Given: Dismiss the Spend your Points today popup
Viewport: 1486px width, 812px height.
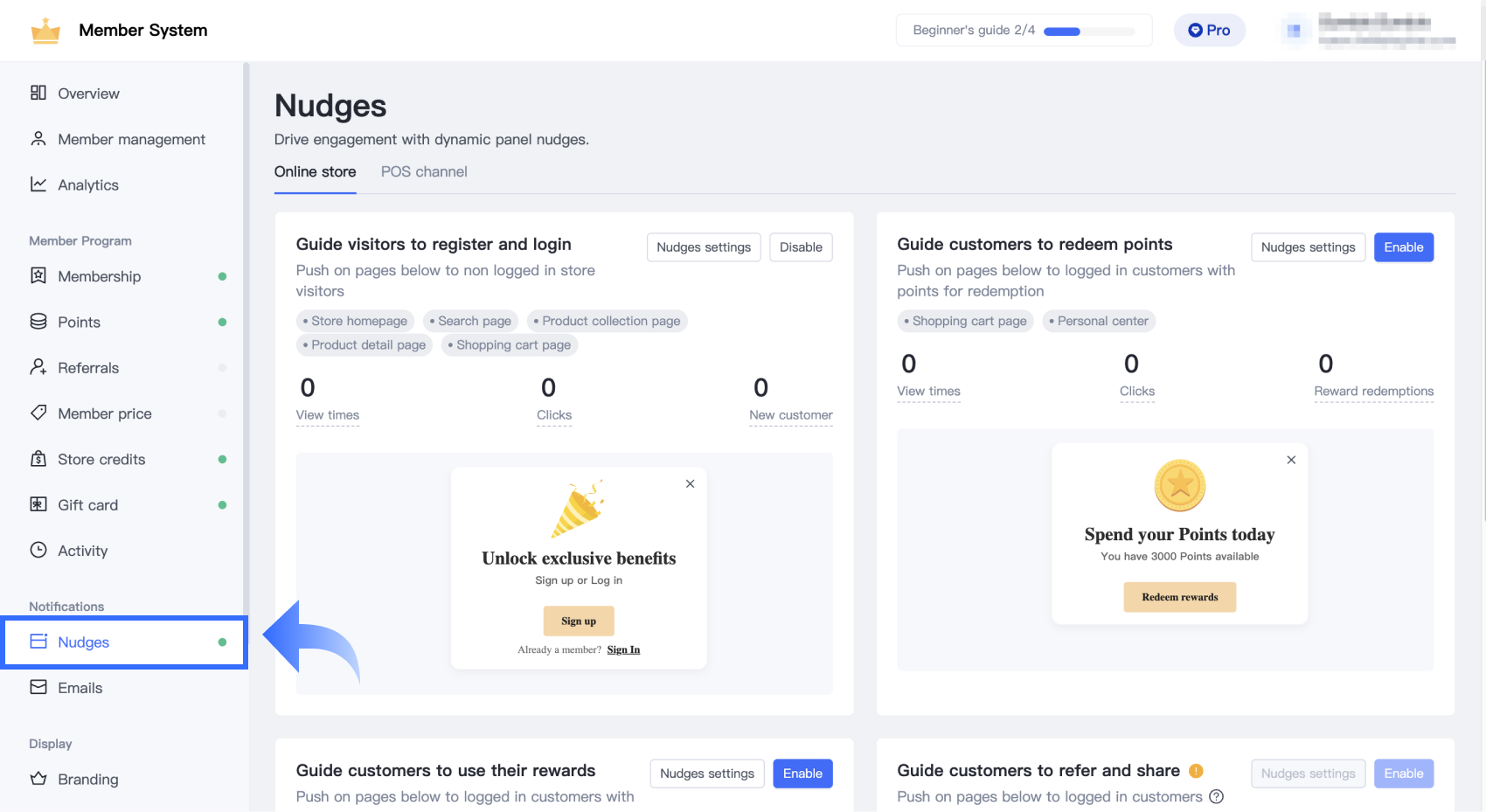Looking at the screenshot, I should [x=1291, y=460].
